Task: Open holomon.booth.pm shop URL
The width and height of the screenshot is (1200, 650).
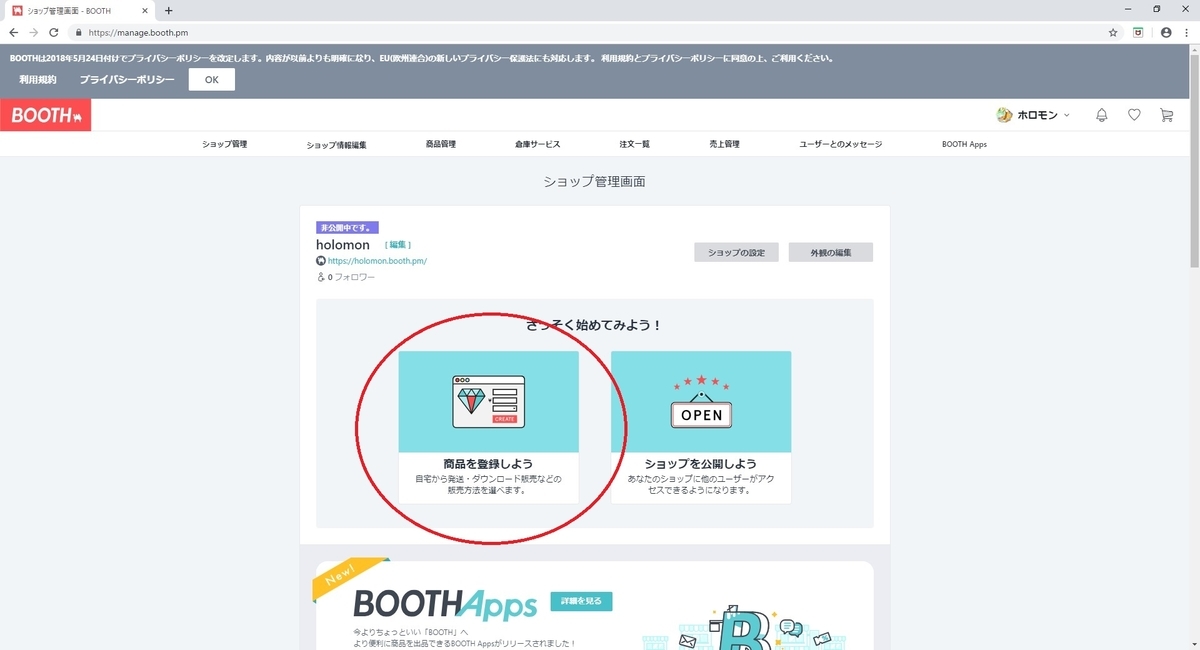Action: tap(377, 261)
